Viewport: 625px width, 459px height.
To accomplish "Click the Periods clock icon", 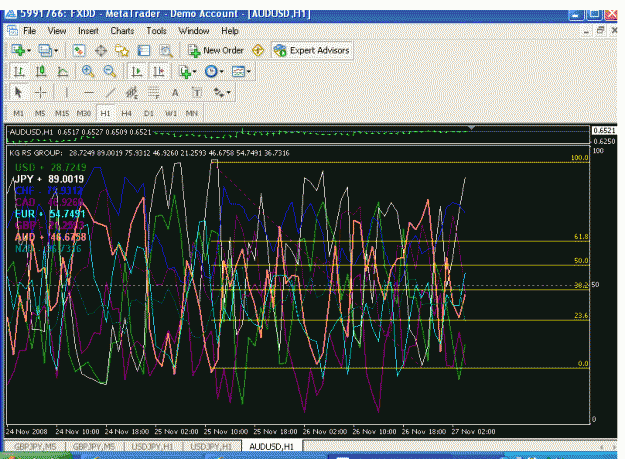I will coord(211,72).
